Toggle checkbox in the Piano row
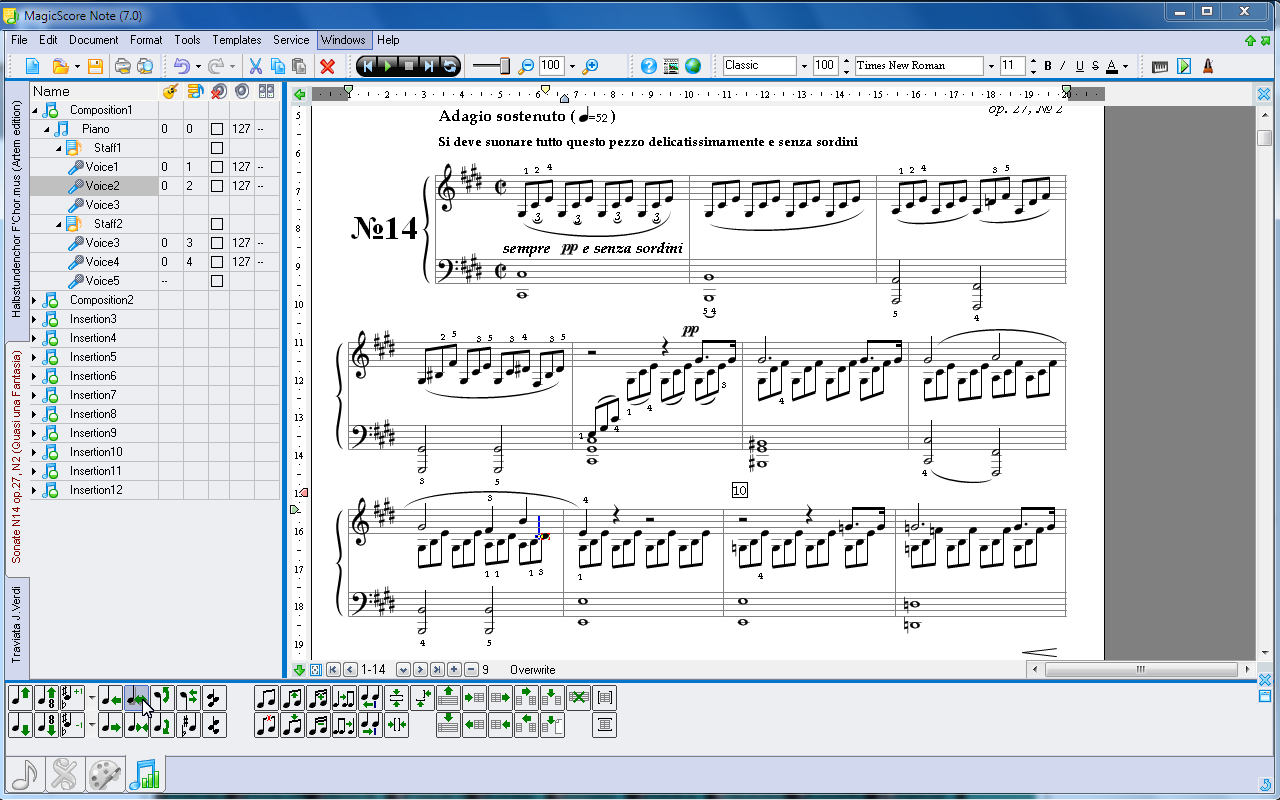The height and width of the screenshot is (800, 1280). 217,129
